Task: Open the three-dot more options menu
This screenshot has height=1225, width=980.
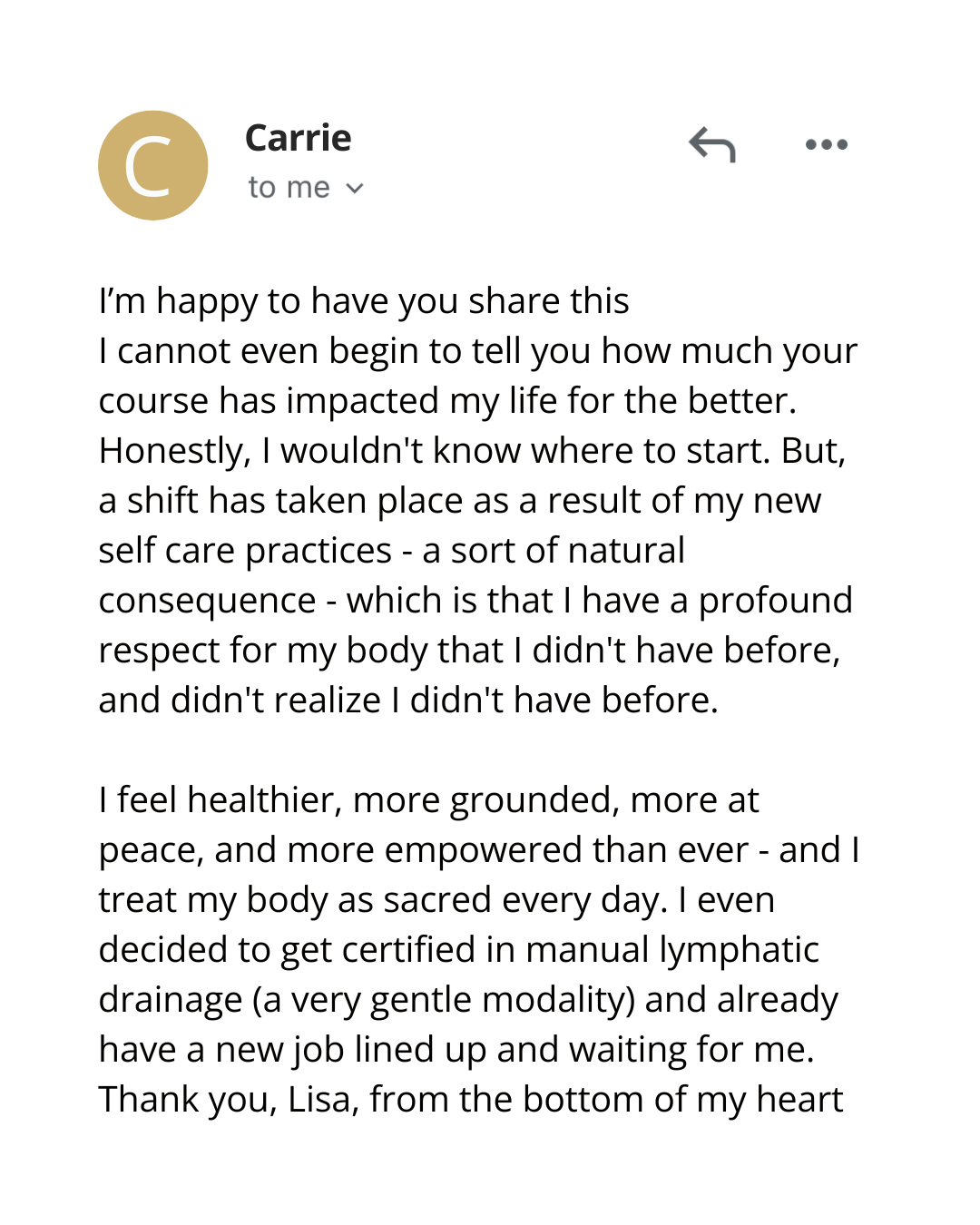Action: [826, 145]
